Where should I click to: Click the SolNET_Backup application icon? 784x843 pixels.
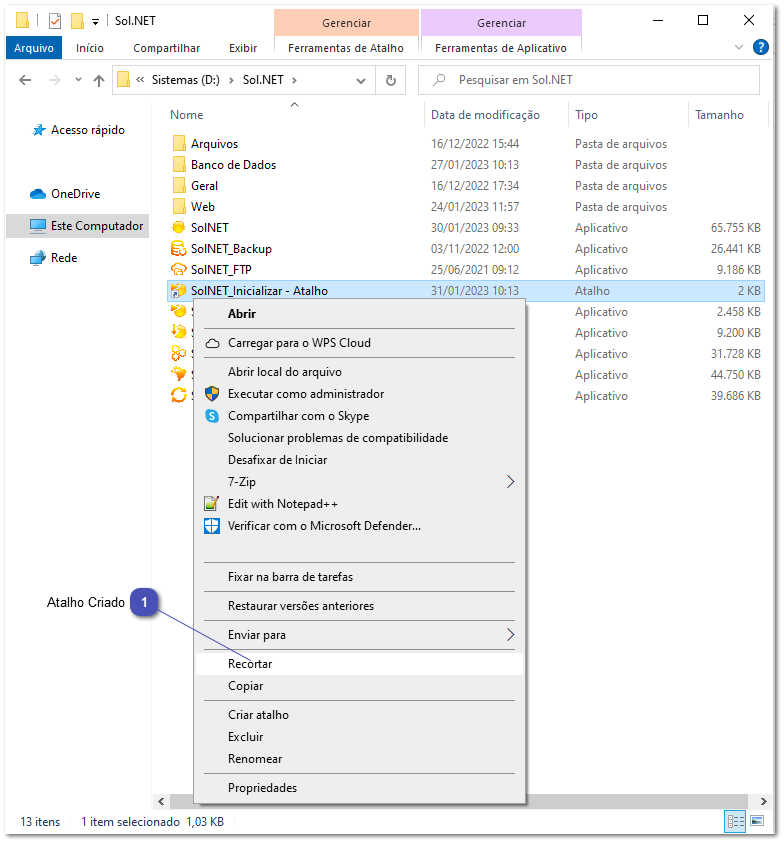tap(179, 248)
